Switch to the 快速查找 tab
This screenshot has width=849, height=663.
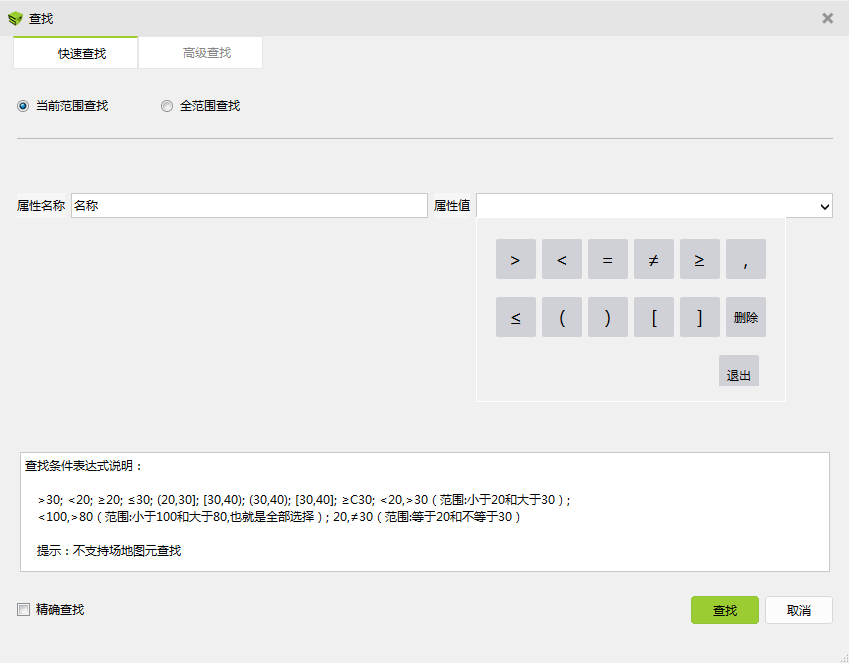click(x=75, y=53)
